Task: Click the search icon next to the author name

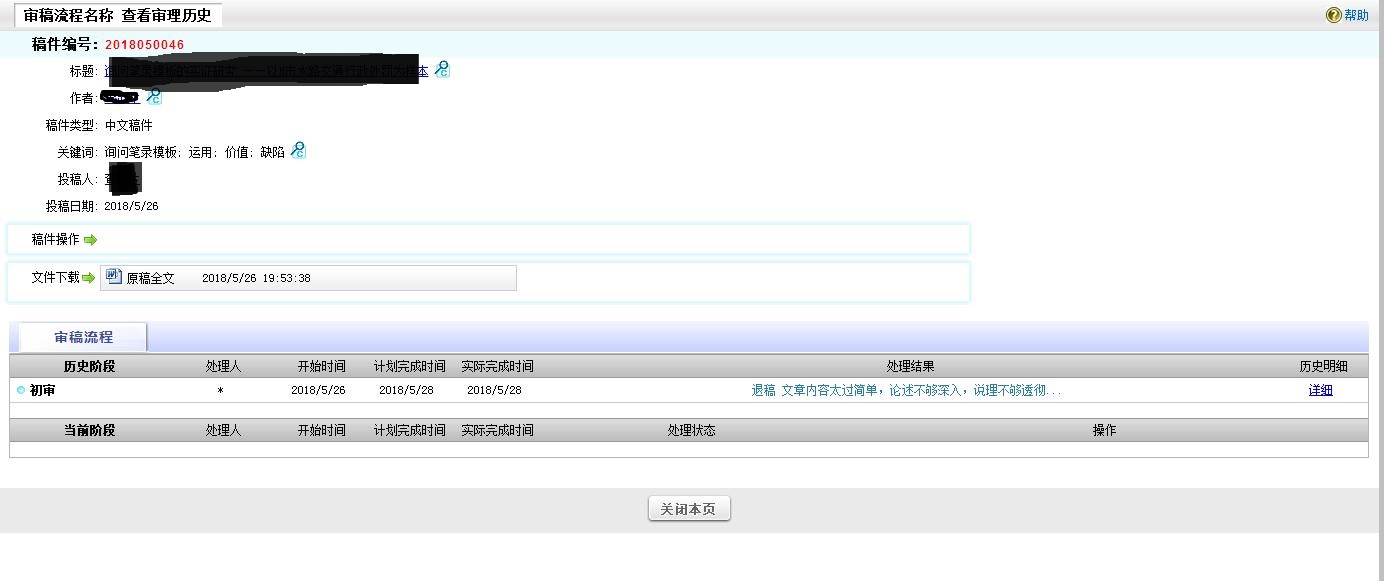Action: (x=154, y=97)
